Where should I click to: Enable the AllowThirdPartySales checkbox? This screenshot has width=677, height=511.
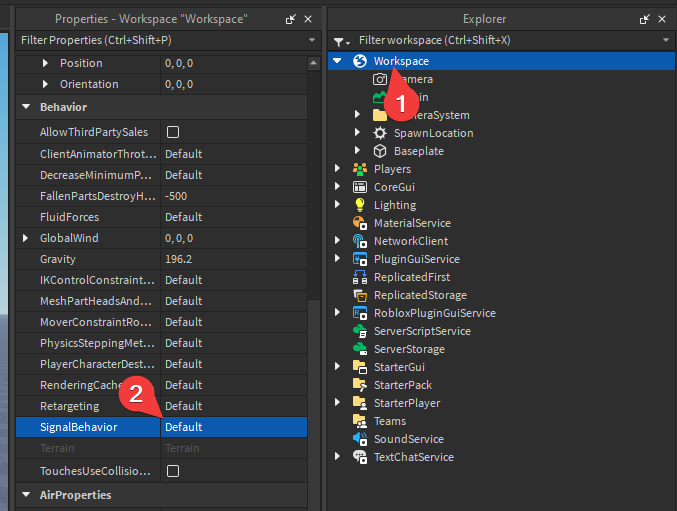point(173,132)
